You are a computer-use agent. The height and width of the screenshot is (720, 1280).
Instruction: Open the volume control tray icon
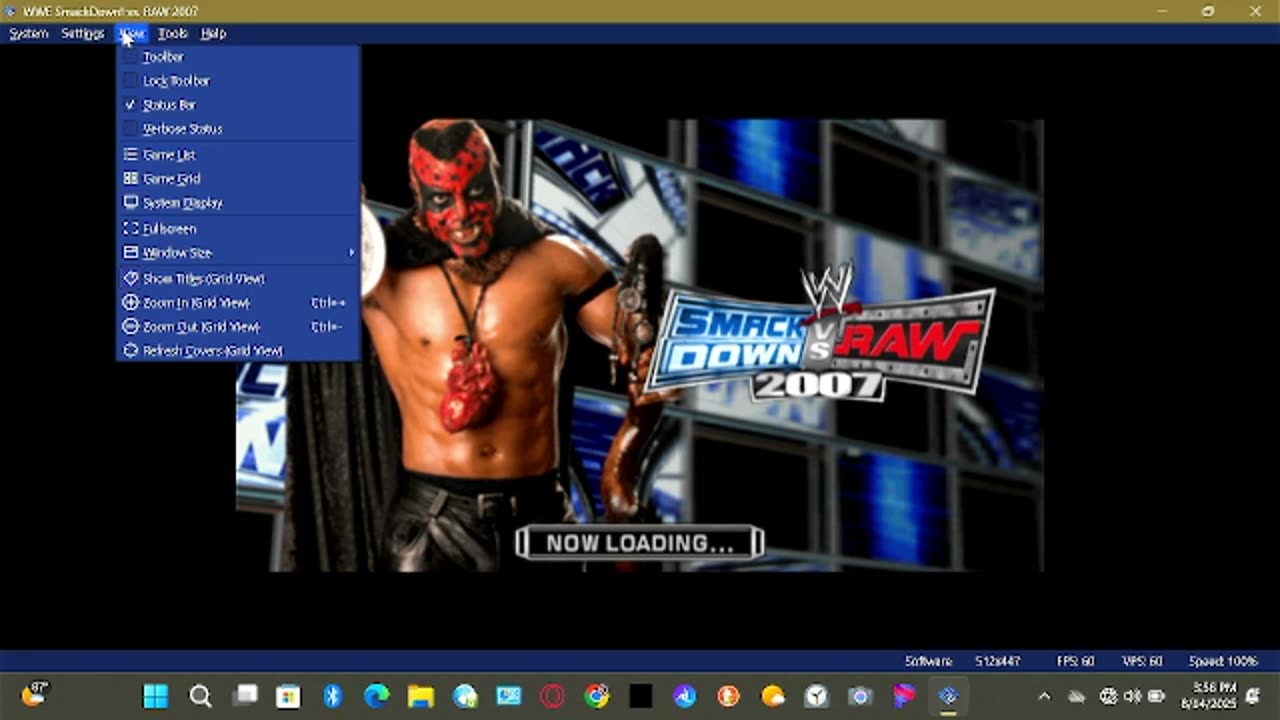click(x=1132, y=697)
